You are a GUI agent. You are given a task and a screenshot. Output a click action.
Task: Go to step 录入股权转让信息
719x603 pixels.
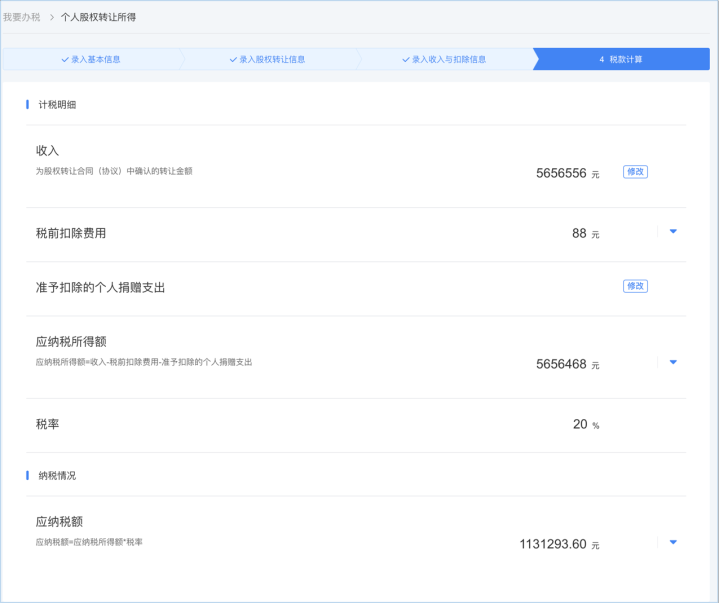(x=268, y=59)
